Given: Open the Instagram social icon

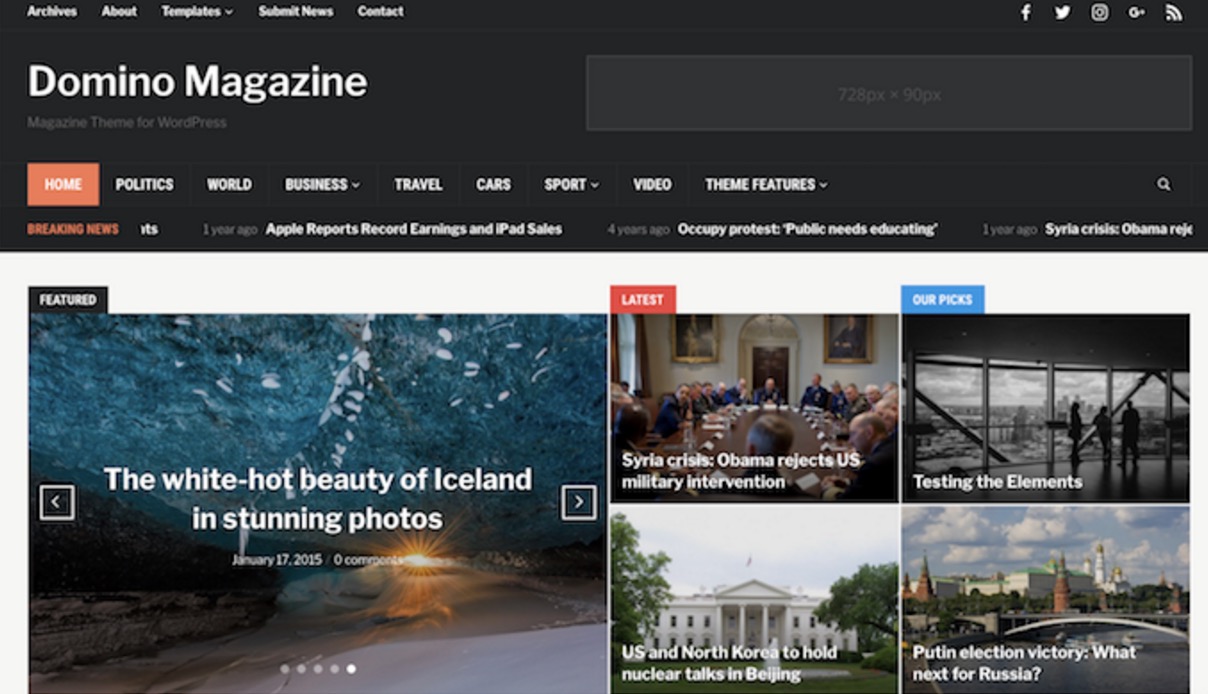Looking at the screenshot, I should [1099, 13].
